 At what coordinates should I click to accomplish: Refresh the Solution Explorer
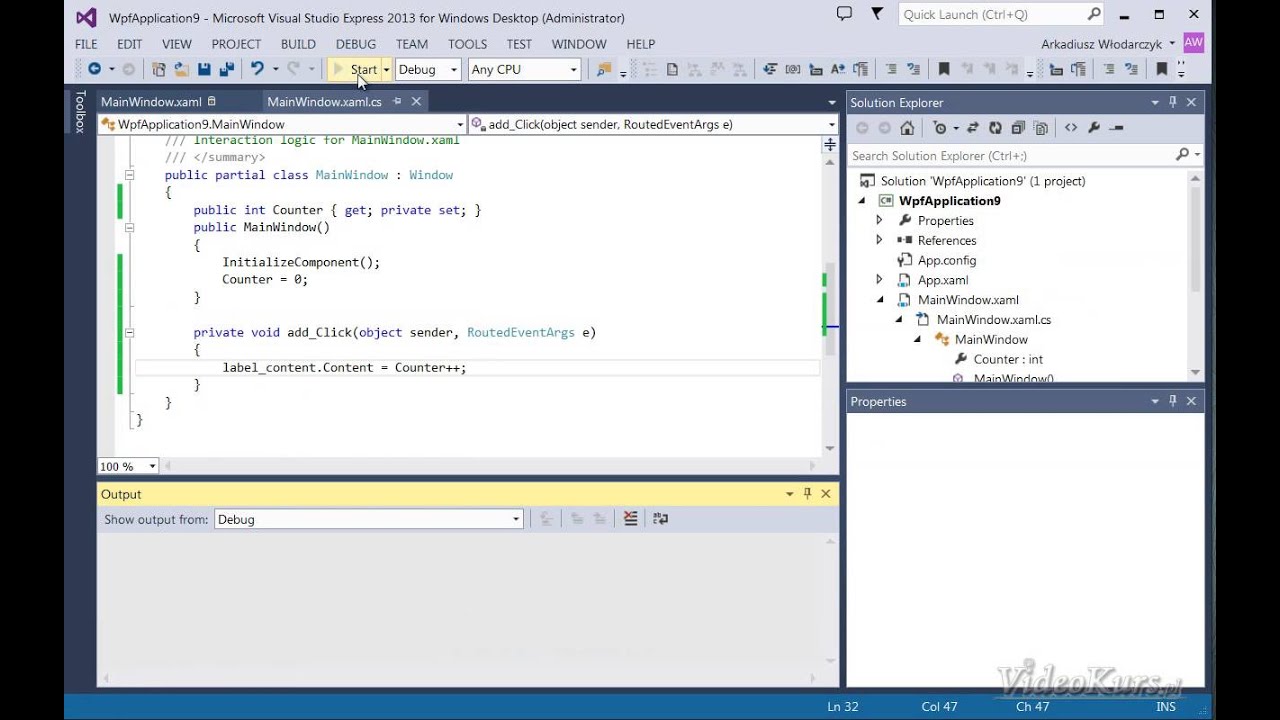(995, 128)
